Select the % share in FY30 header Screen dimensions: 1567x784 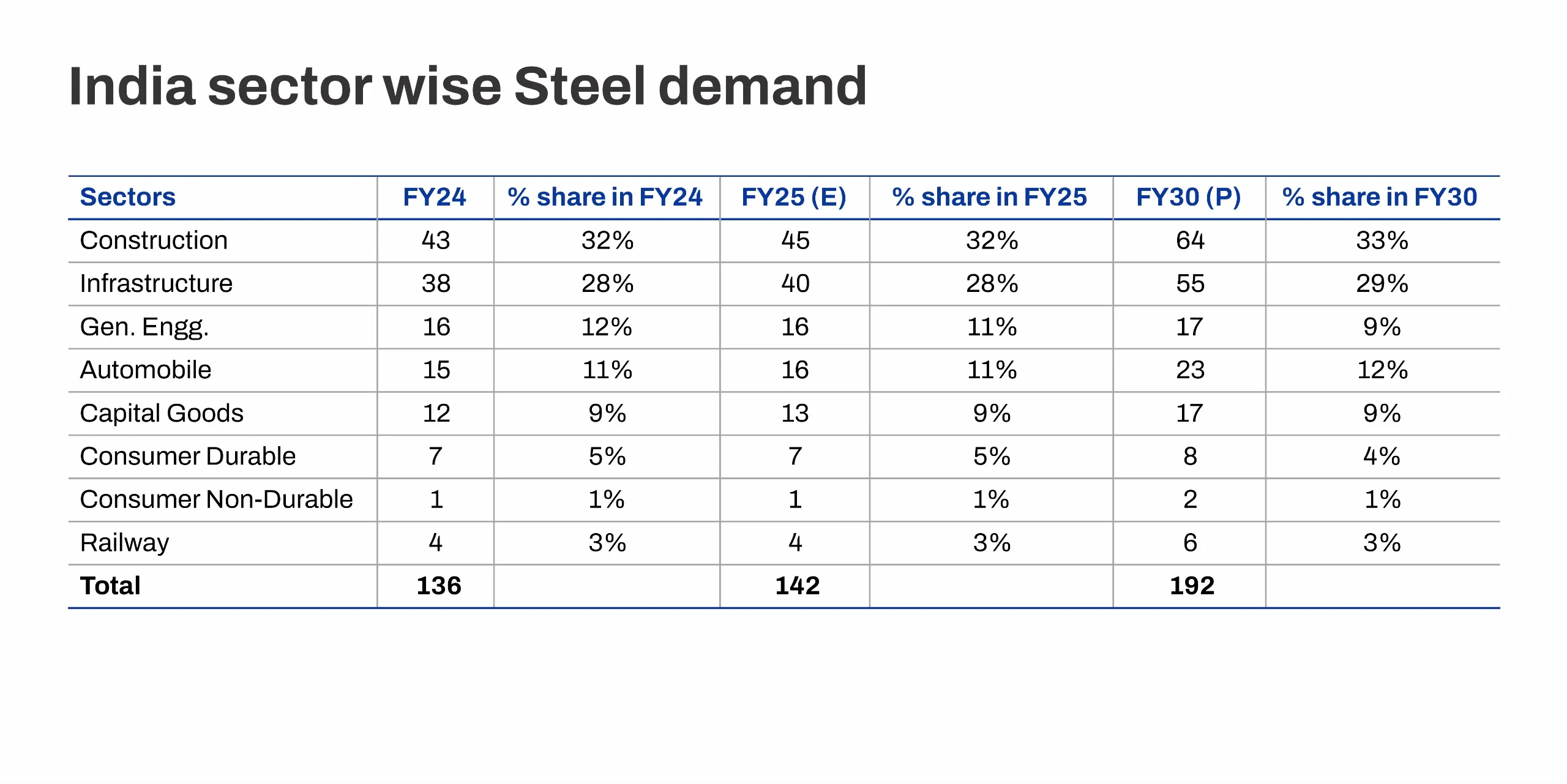tap(1380, 197)
